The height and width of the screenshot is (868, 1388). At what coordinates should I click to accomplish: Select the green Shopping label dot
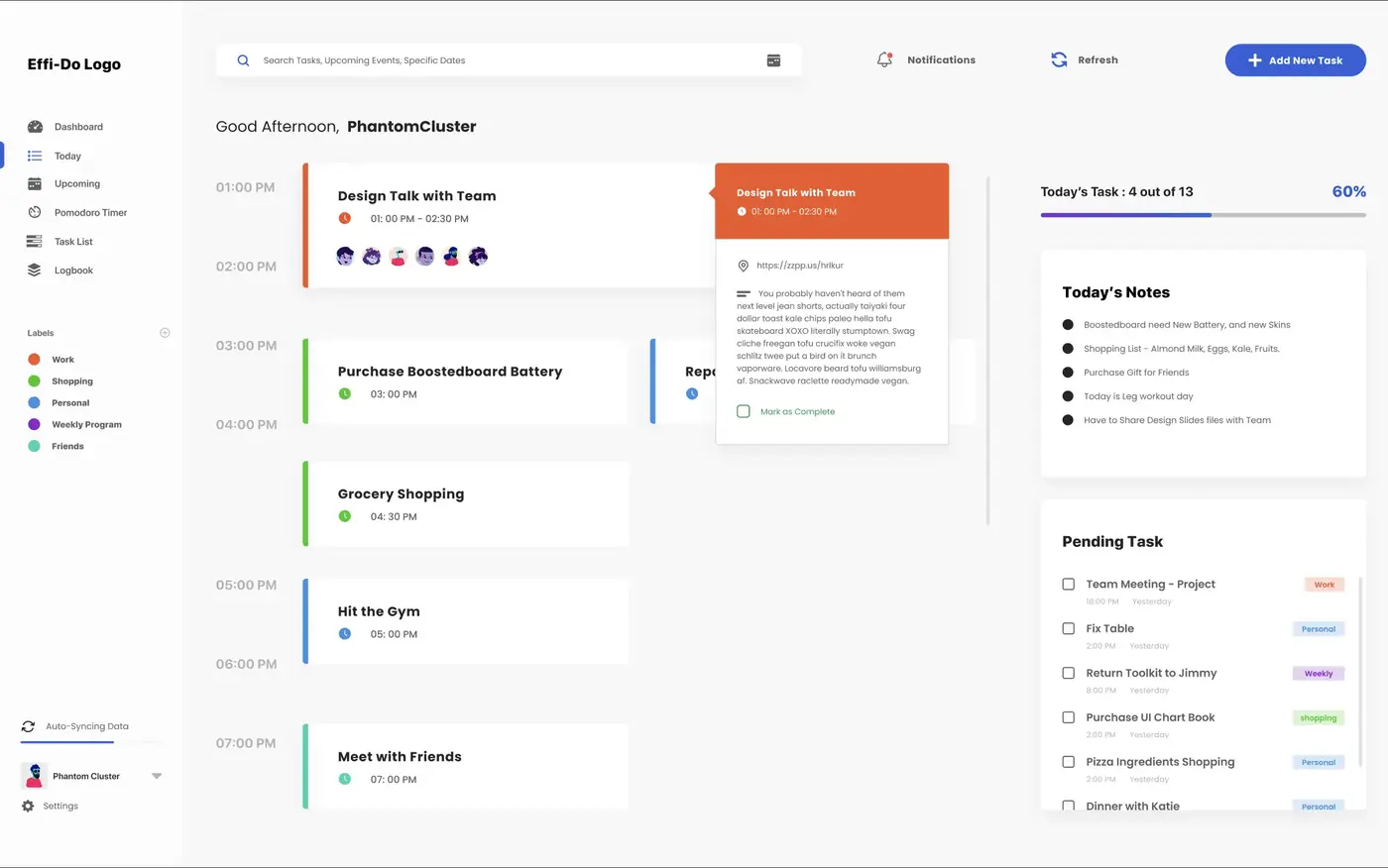point(34,381)
